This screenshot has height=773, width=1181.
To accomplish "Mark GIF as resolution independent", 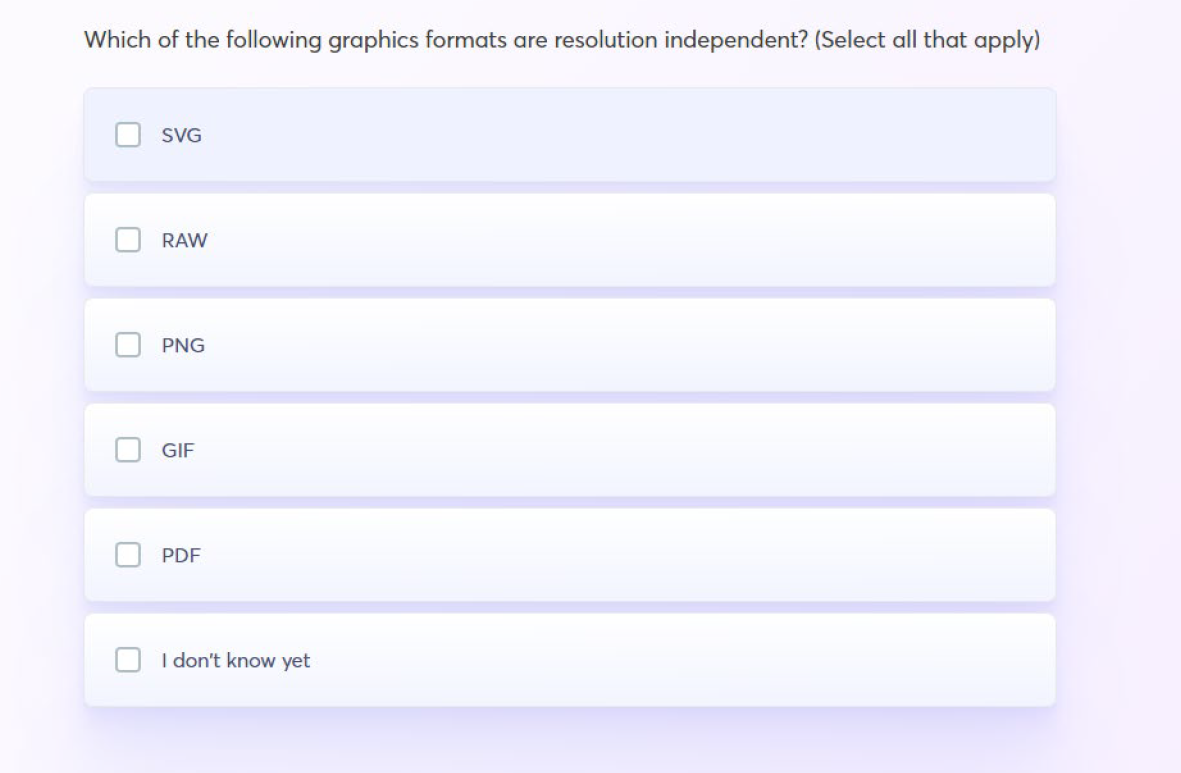I will coord(127,450).
